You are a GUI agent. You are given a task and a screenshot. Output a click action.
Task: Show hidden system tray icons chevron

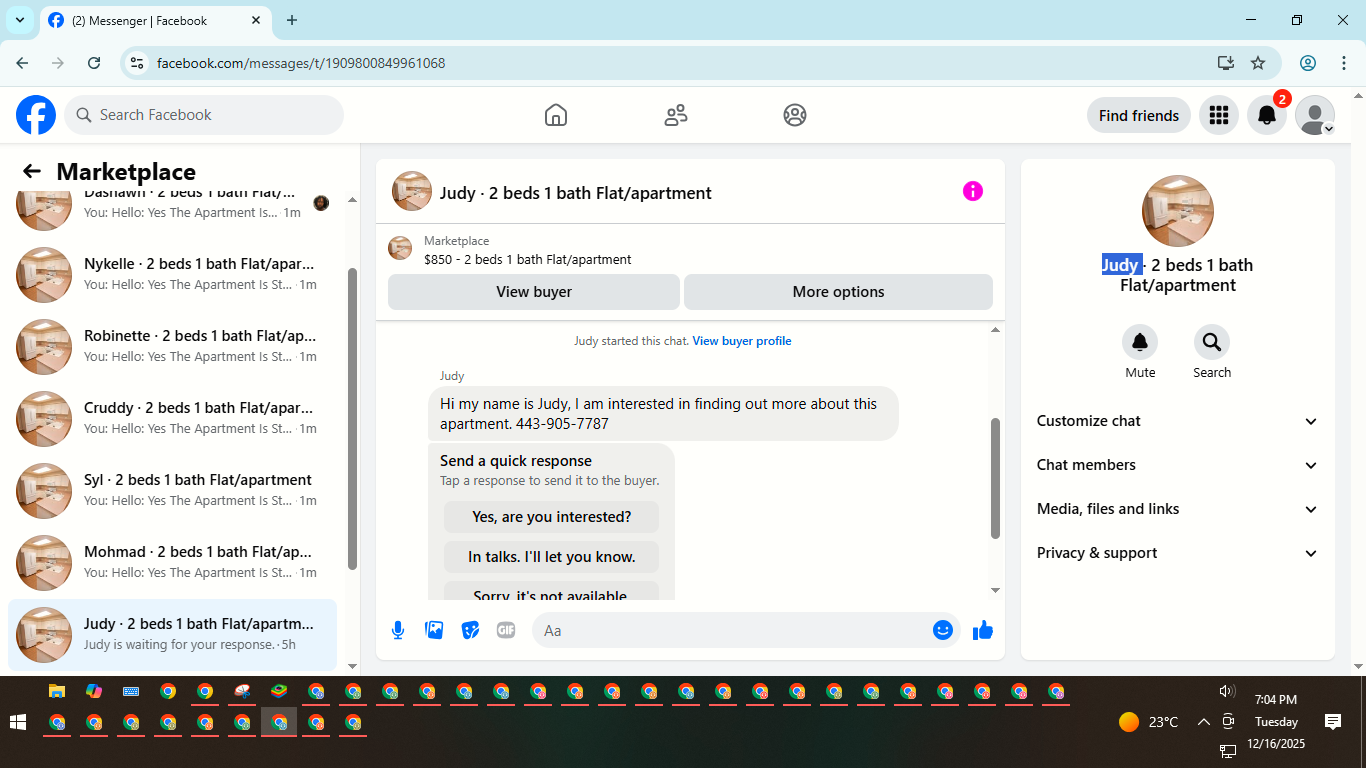click(1203, 722)
